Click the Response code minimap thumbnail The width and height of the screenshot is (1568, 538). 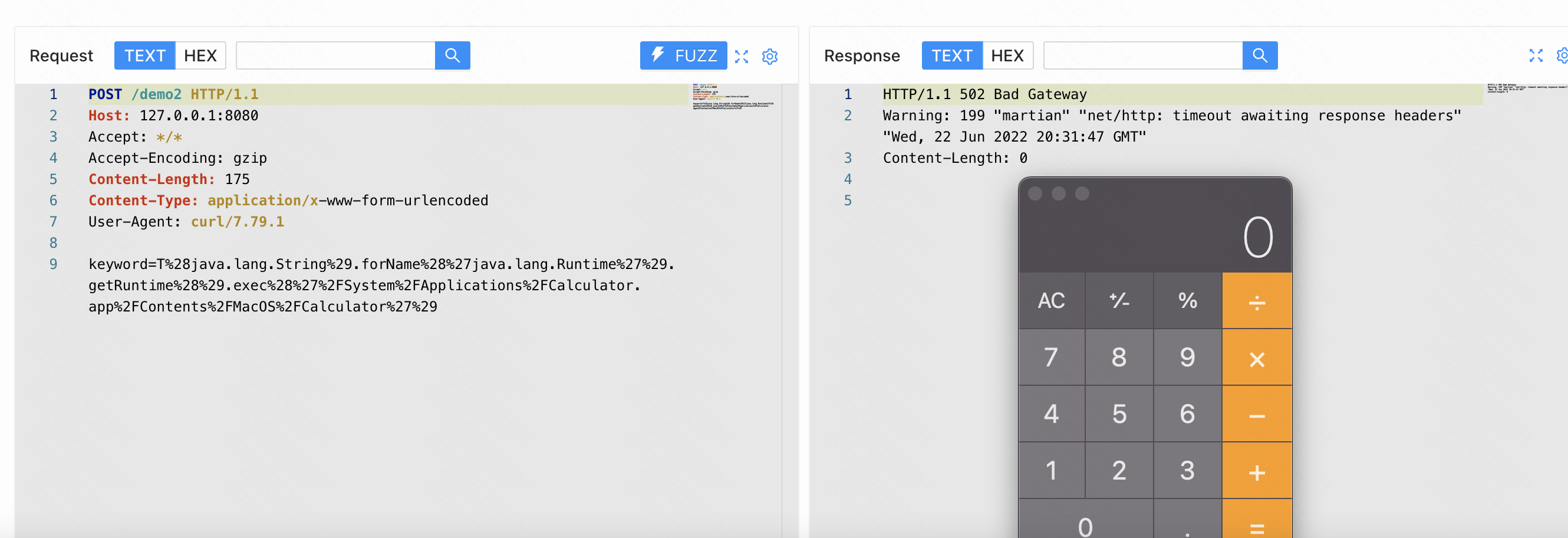tap(1527, 88)
